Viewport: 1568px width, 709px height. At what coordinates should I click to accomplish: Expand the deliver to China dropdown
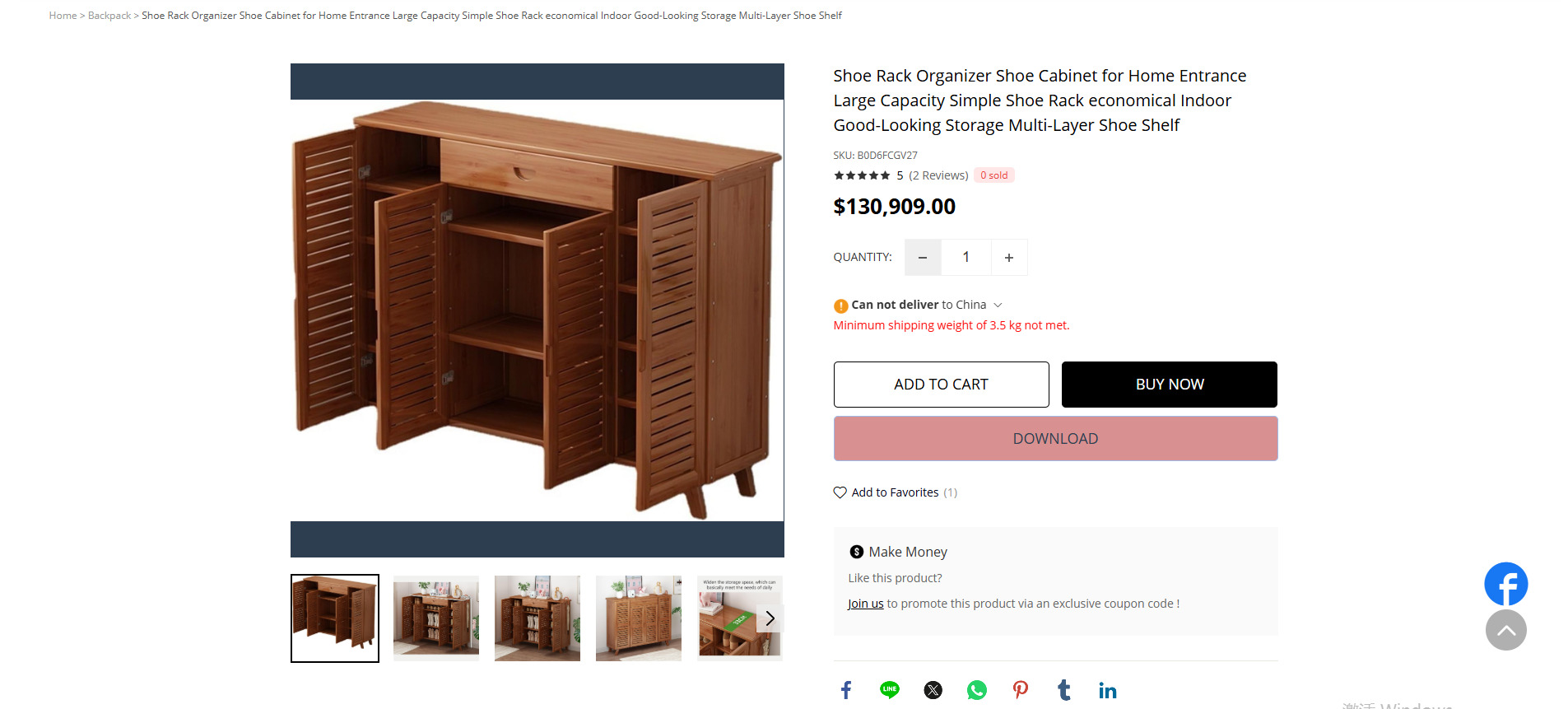(x=998, y=305)
